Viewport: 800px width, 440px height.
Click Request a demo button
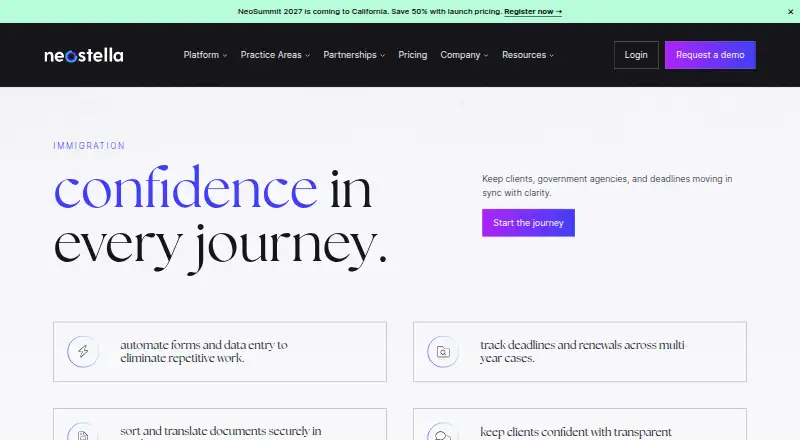710,55
